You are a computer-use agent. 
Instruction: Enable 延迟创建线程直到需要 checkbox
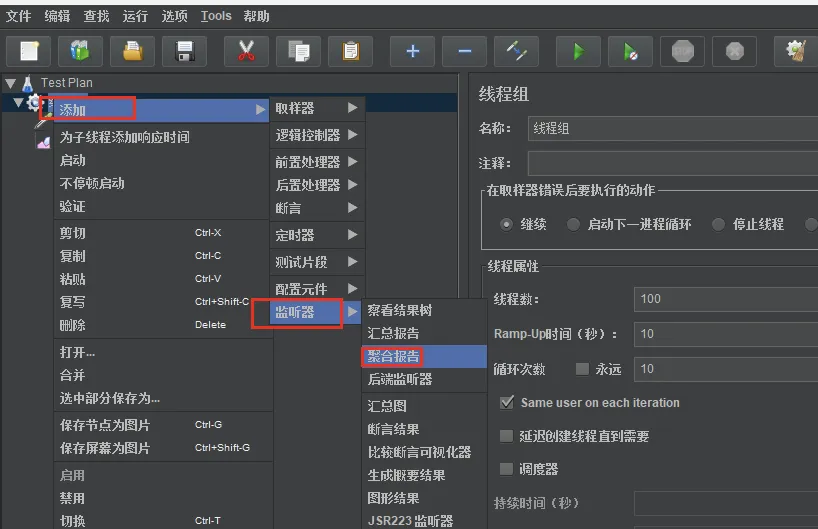[506, 436]
